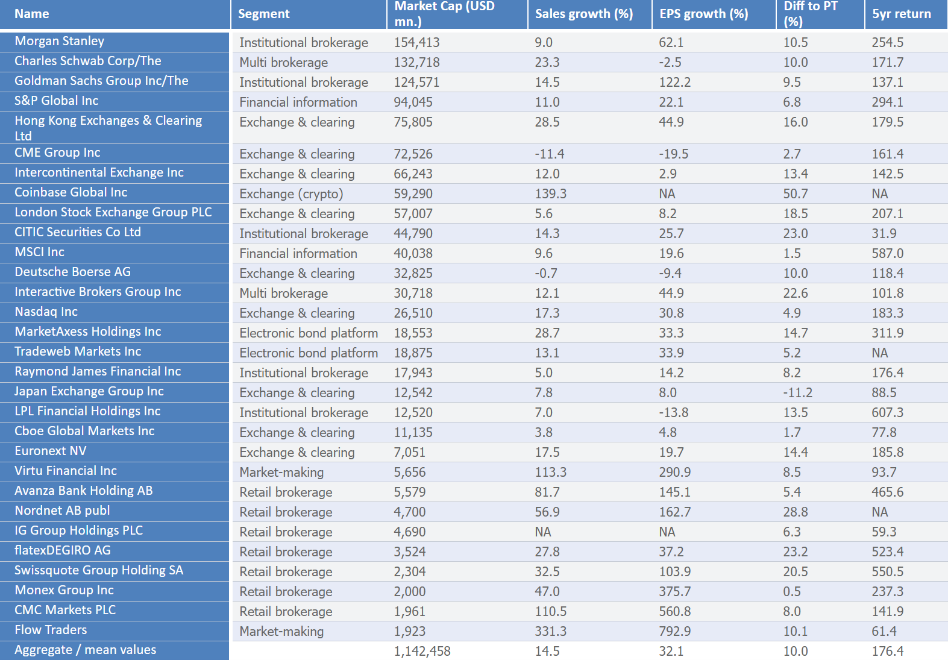Click the Monex Group Inc name
Screen dimensions: 948x660
(x=64, y=591)
